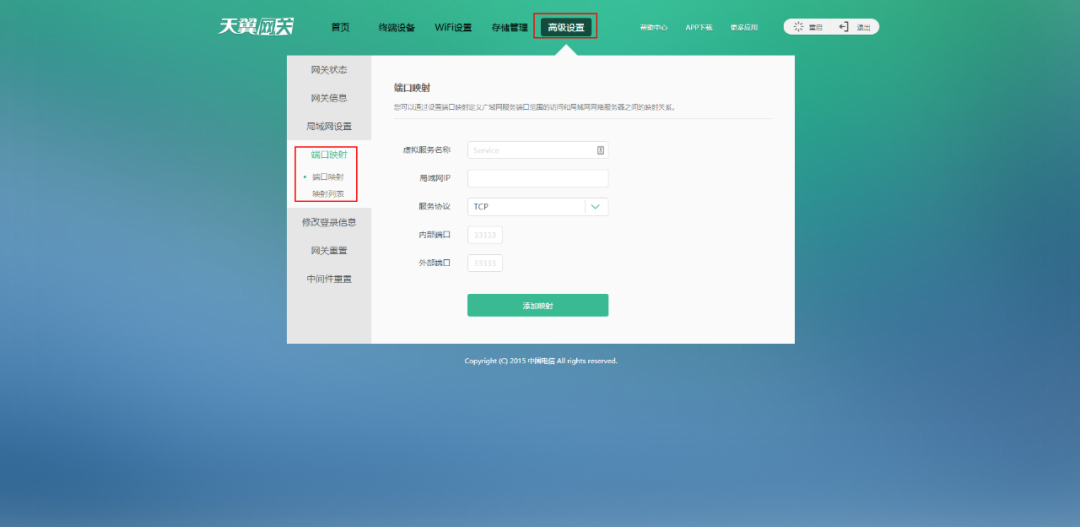This screenshot has height=527, width=1080.
Task: Select the 存储管理 tab
Action: pos(509,27)
